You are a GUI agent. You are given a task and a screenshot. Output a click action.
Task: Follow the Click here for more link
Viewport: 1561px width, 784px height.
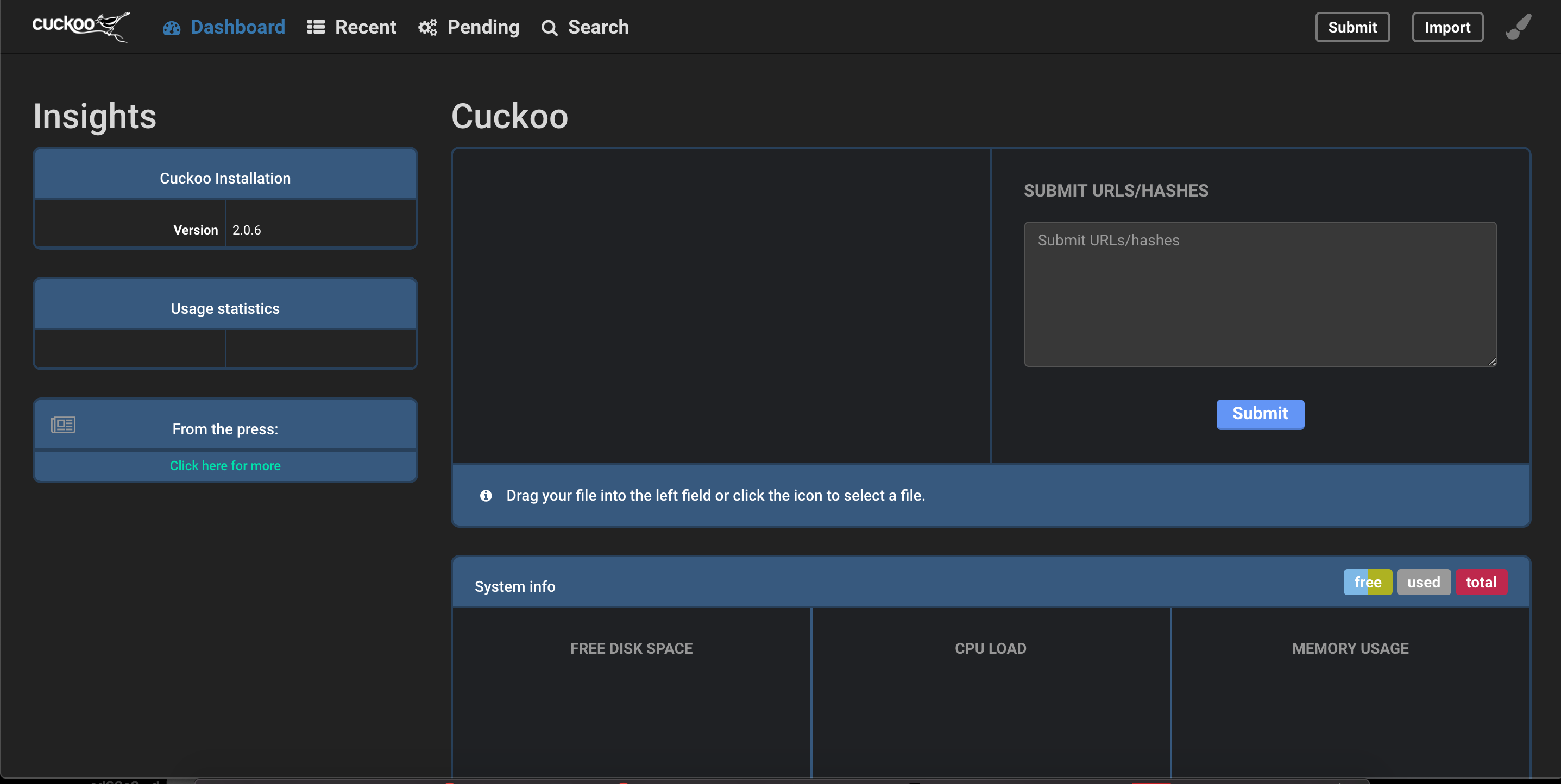pos(225,465)
